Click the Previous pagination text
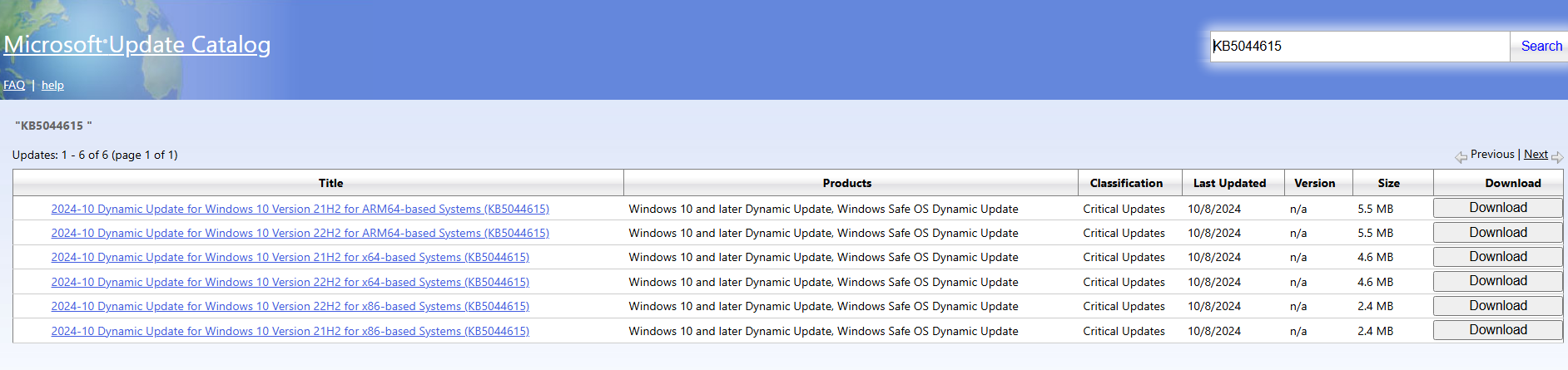Viewport: 1568px width, 370px height. click(x=1492, y=155)
